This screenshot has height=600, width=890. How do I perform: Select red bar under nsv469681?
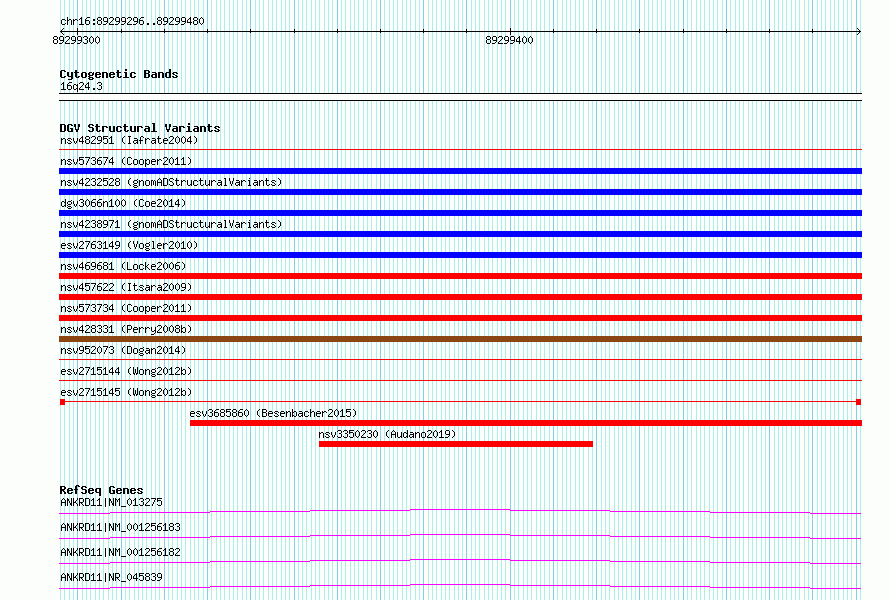pyautogui.click(x=460, y=276)
